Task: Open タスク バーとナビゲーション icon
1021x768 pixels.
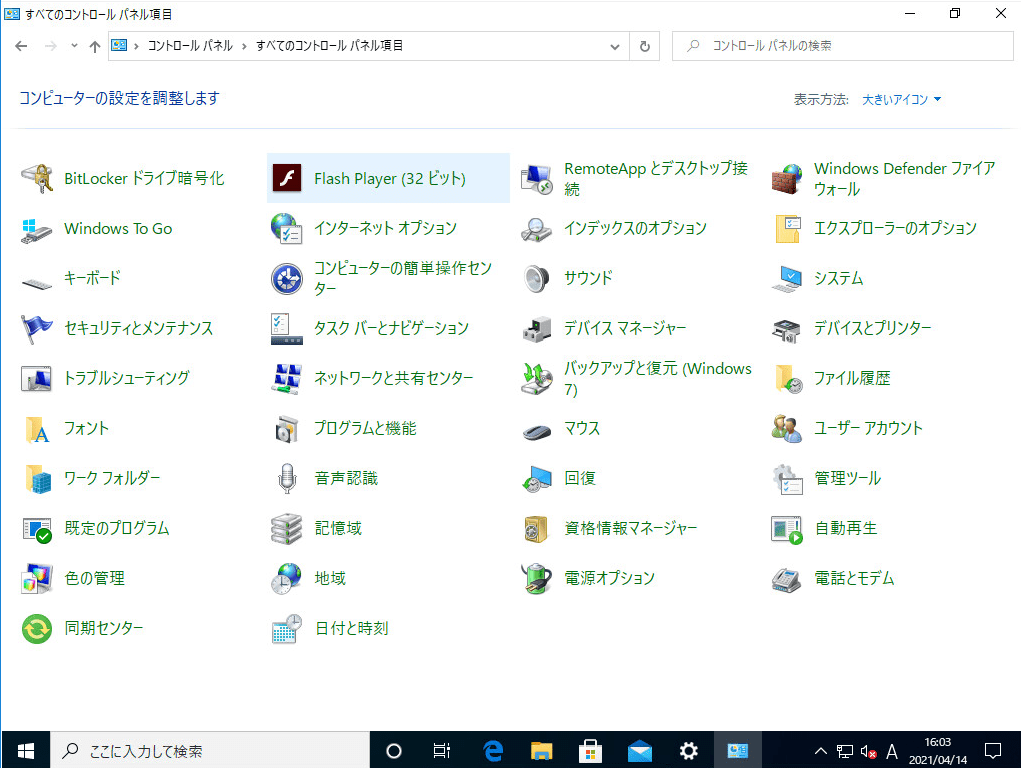Action: pos(287,328)
